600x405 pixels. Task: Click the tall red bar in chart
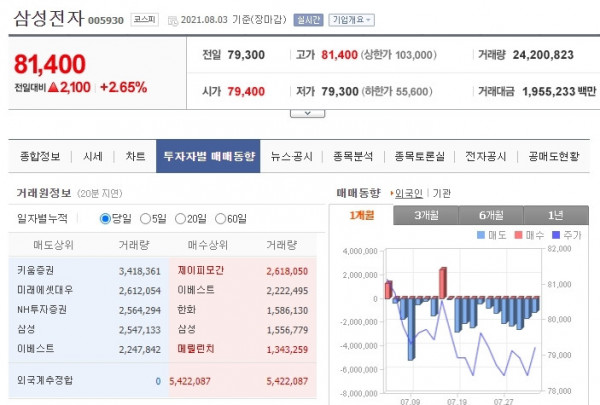pos(443,283)
